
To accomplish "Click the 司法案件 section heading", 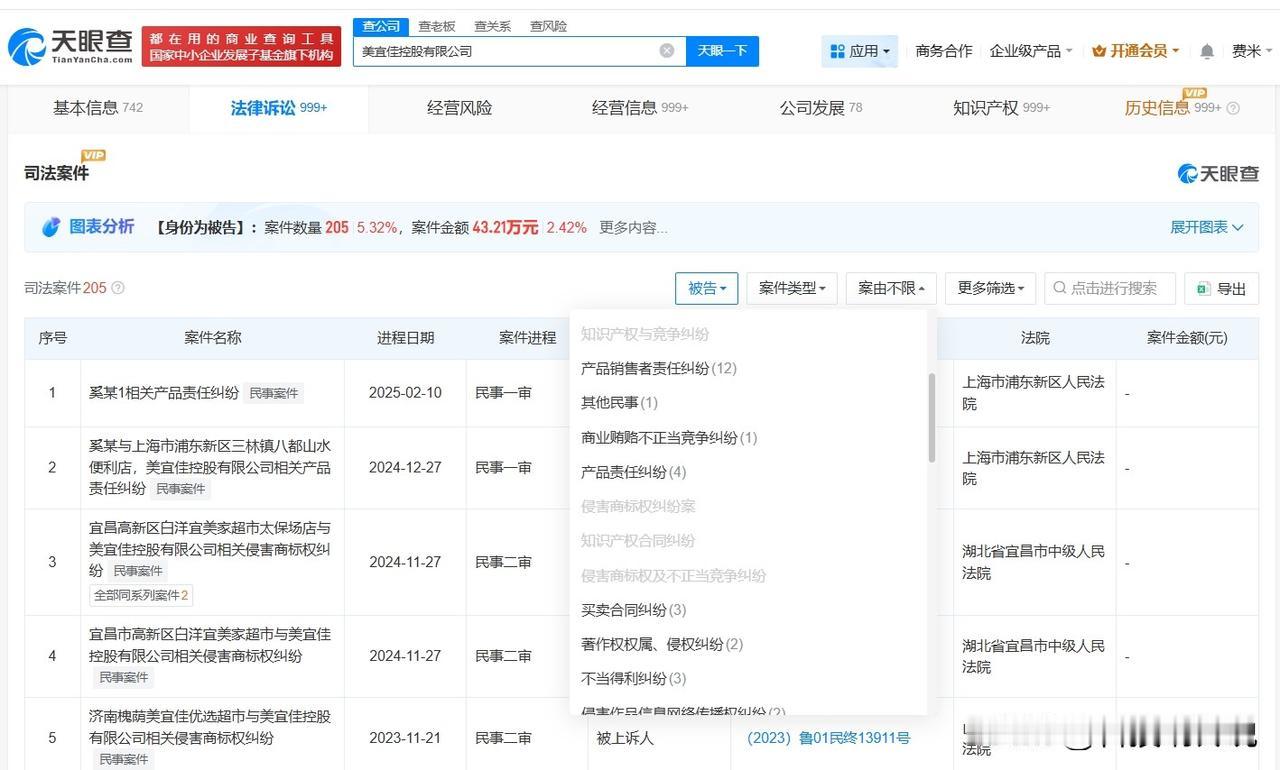I will point(57,173).
